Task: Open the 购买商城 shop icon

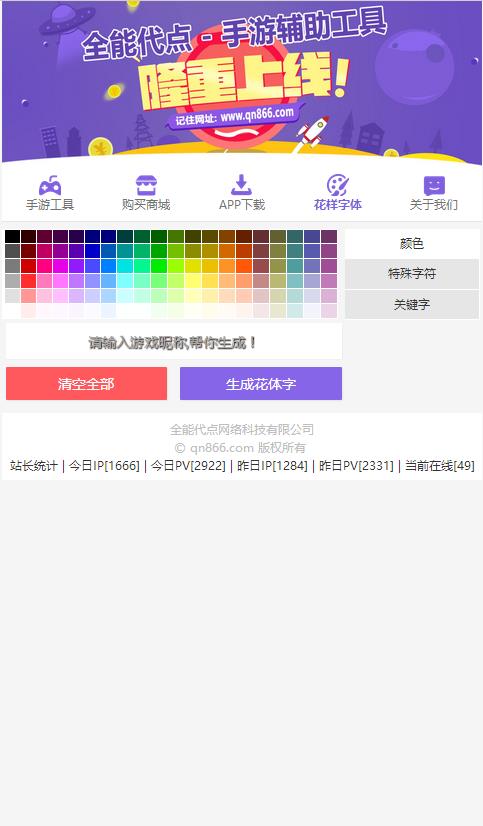Action: pyautogui.click(x=146, y=185)
